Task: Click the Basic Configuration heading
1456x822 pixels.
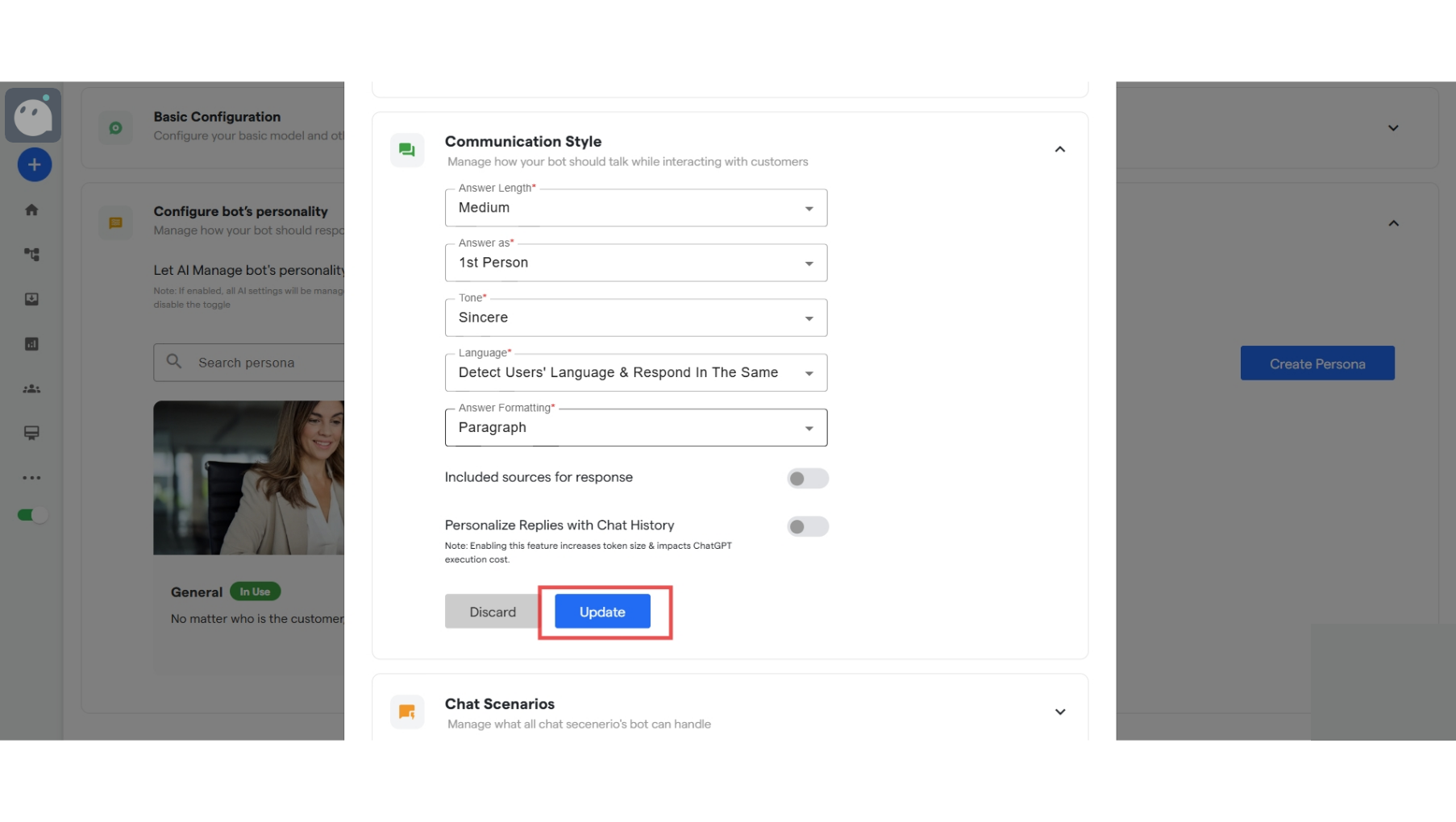Action: [x=217, y=117]
